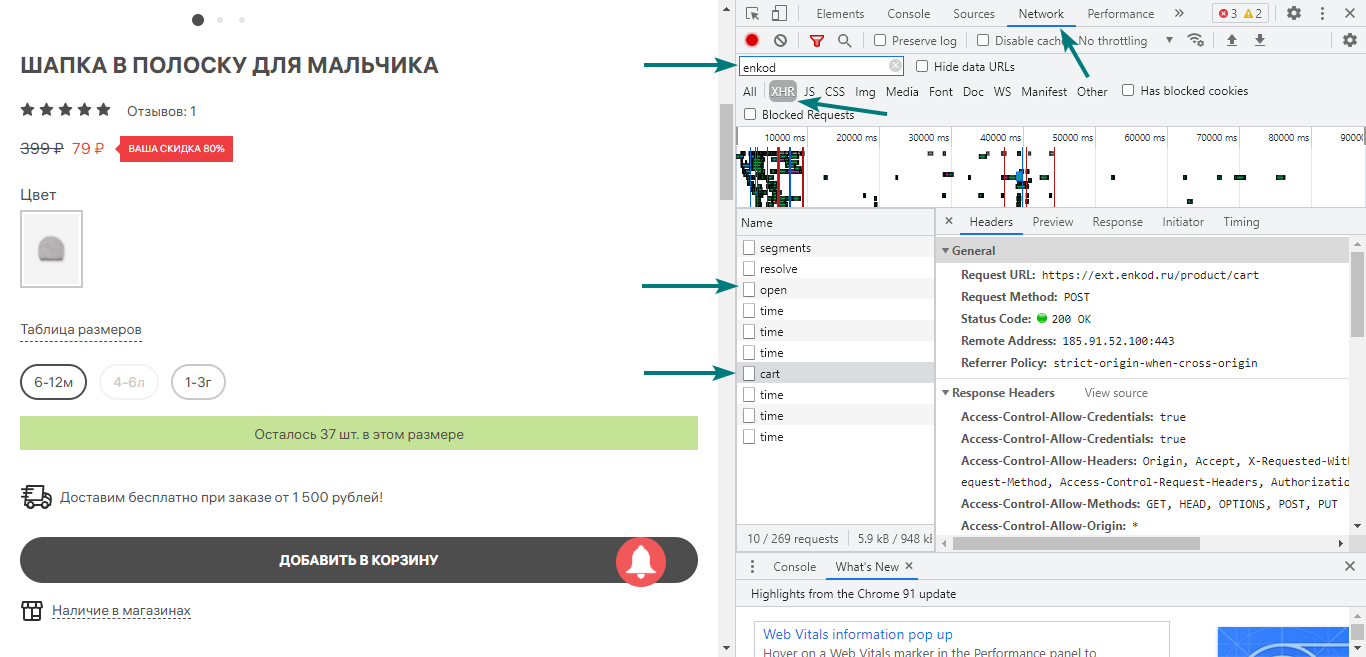The height and width of the screenshot is (657, 1366).
Task: Close the What's New tab
Action: pyautogui.click(x=909, y=566)
